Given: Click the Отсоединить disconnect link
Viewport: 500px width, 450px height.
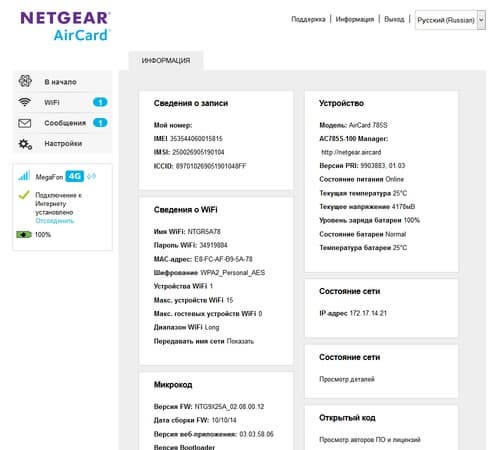Looking at the screenshot, I should 55,221.
